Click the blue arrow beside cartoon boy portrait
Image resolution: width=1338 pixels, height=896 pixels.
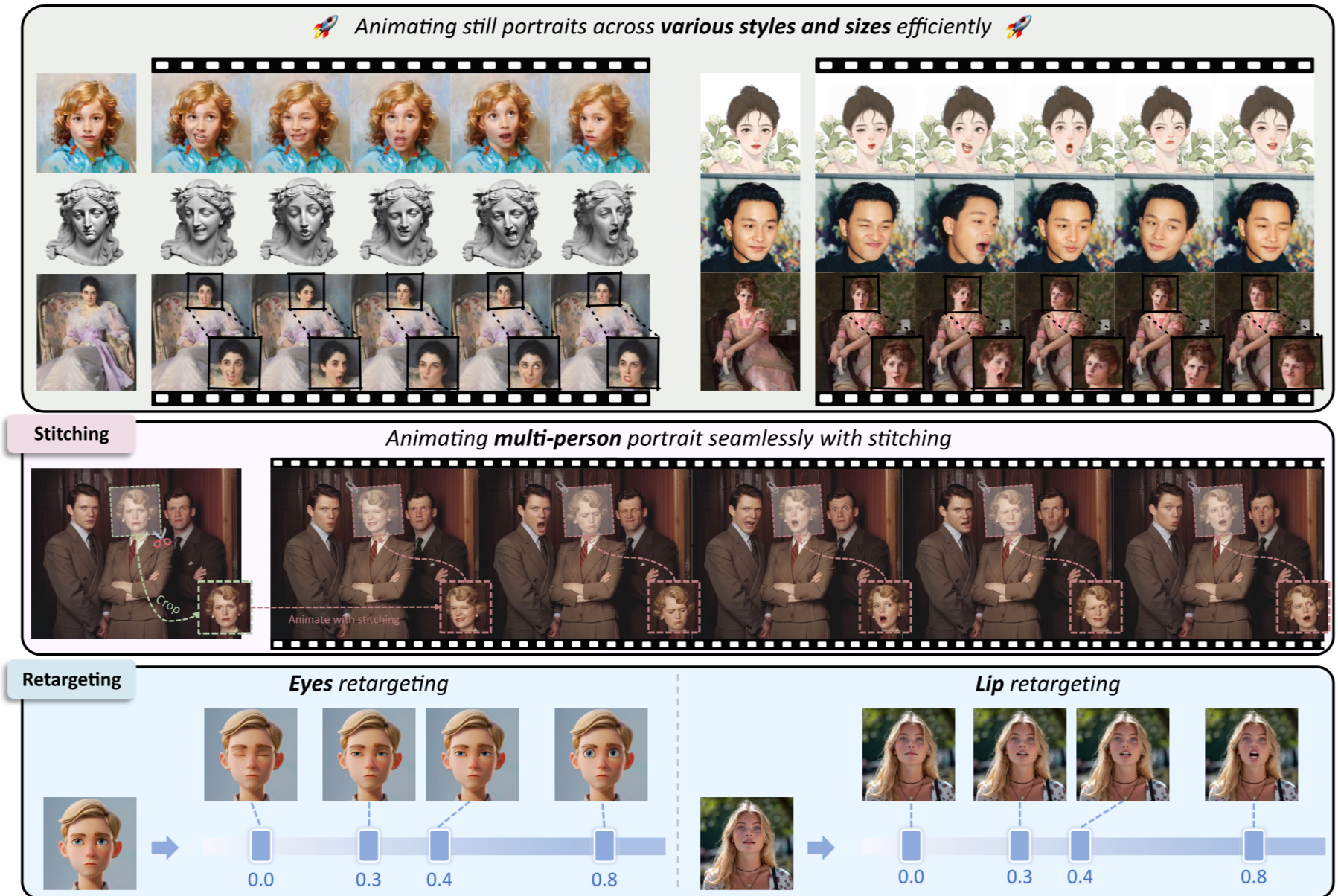165,847
